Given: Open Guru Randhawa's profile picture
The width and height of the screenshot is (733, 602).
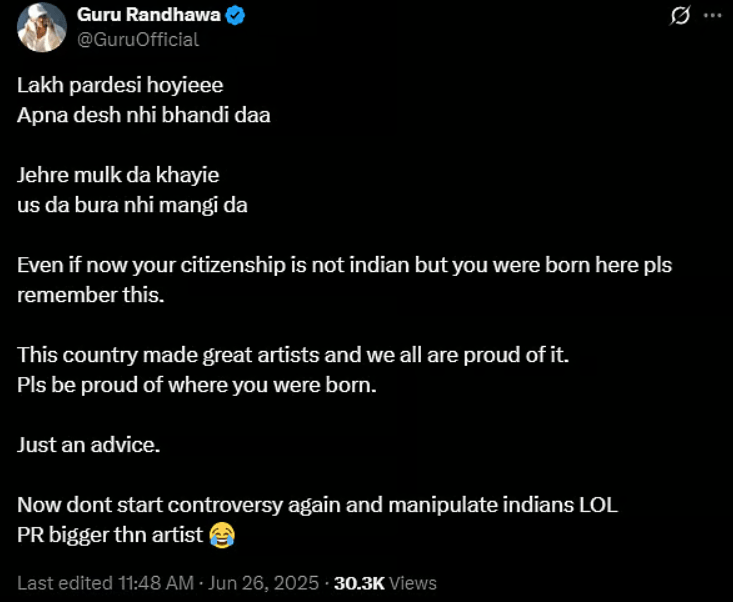Looking at the screenshot, I should click(x=42, y=27).
